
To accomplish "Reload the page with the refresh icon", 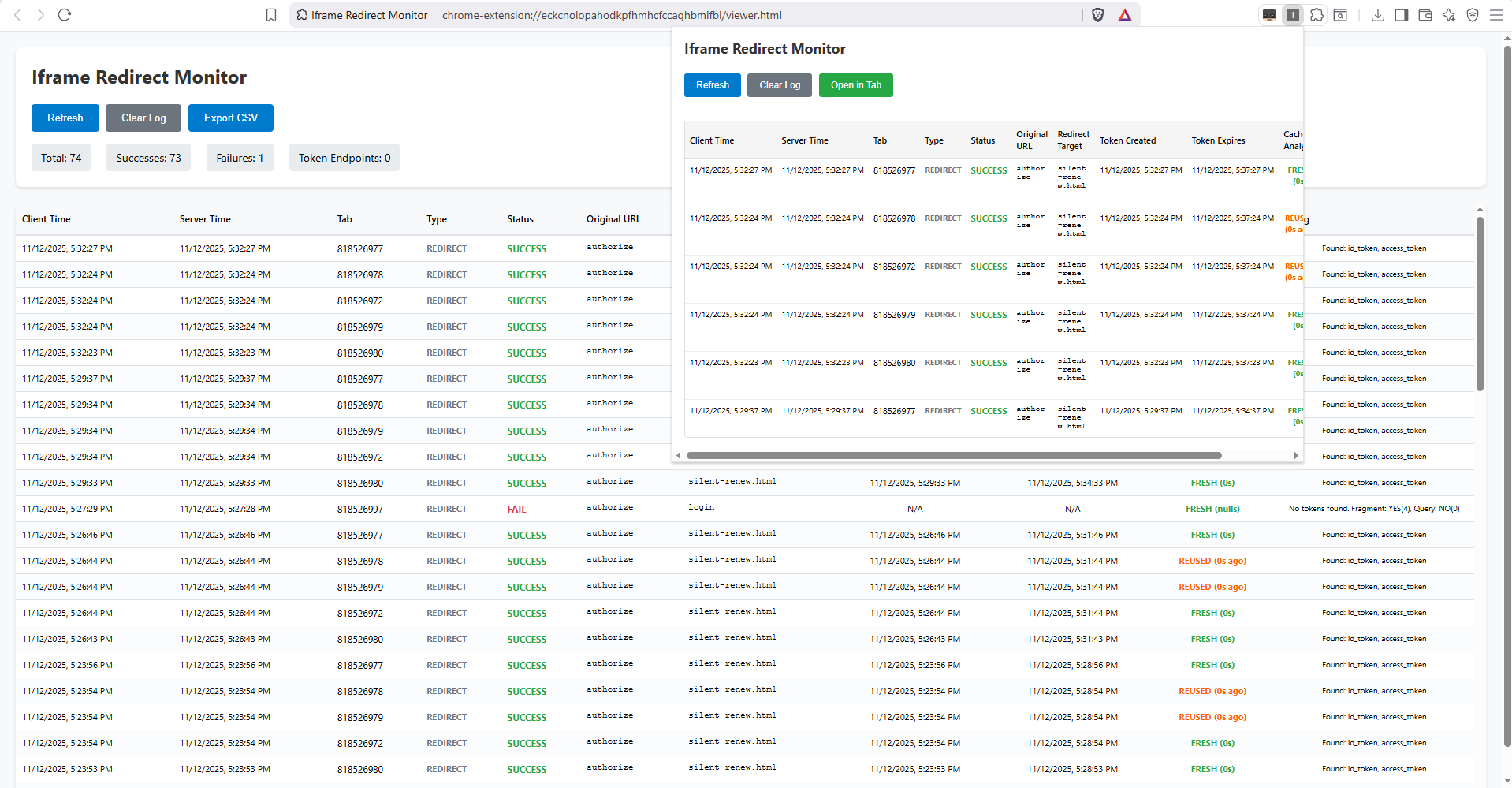I will click(x=65, y=15).
